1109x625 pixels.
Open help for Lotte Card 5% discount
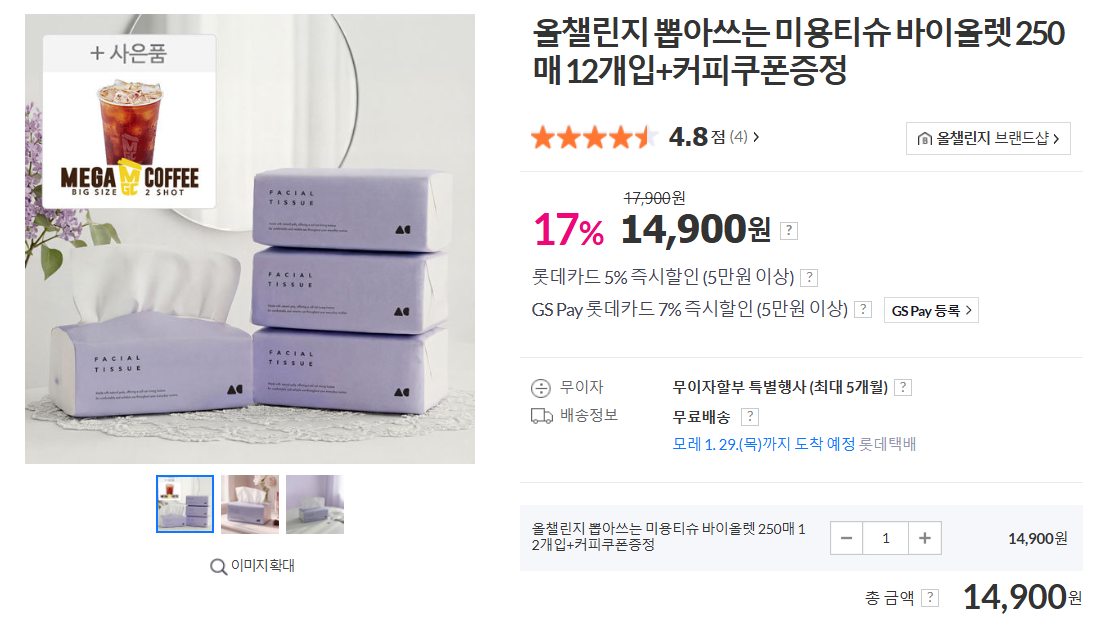[x=810, y=278]
